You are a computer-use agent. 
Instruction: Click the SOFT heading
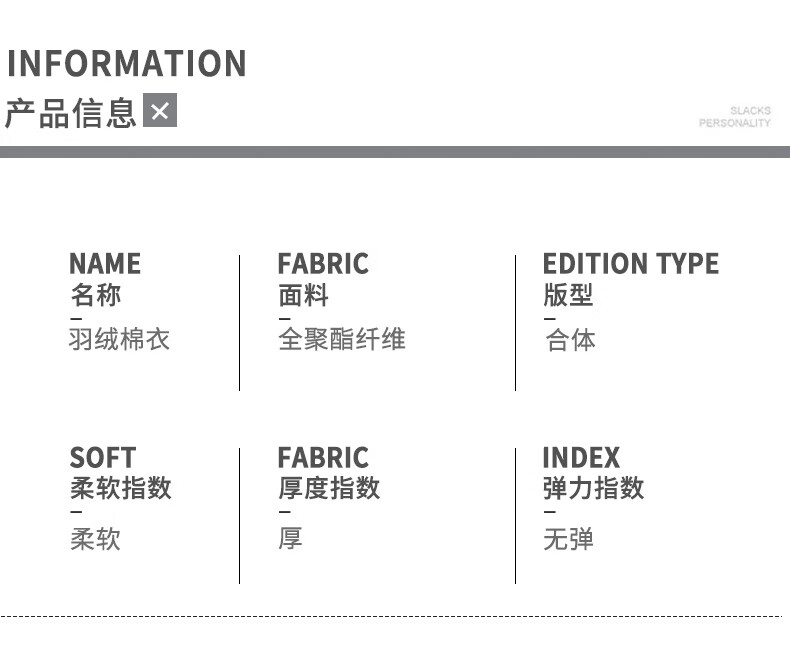tap(102, 458)
